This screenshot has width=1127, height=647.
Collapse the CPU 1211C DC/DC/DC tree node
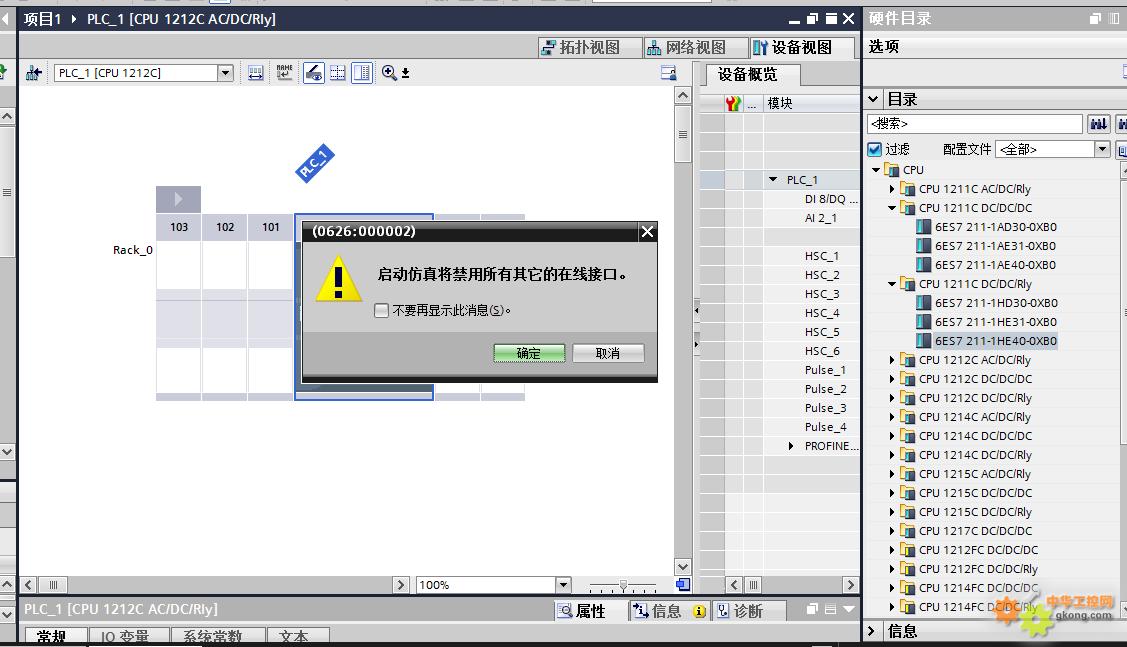[x=892, y=208]
